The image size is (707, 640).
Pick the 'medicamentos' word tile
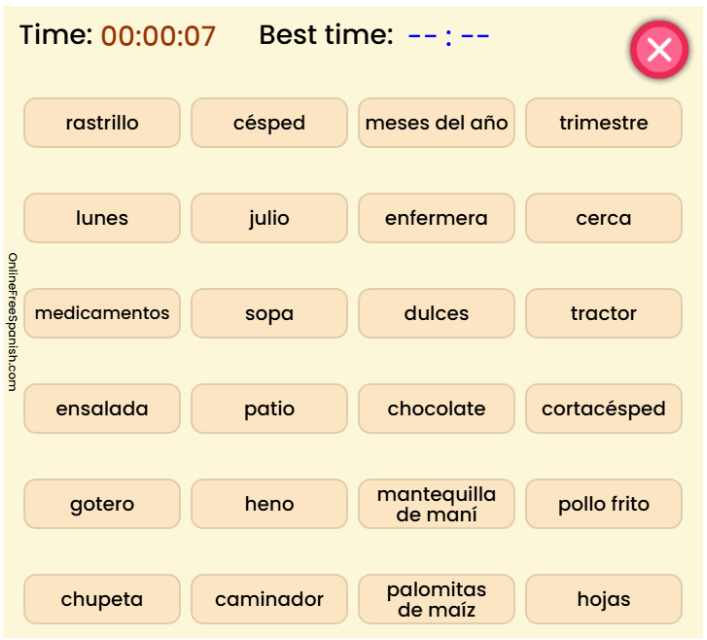[x=102, y=313]
